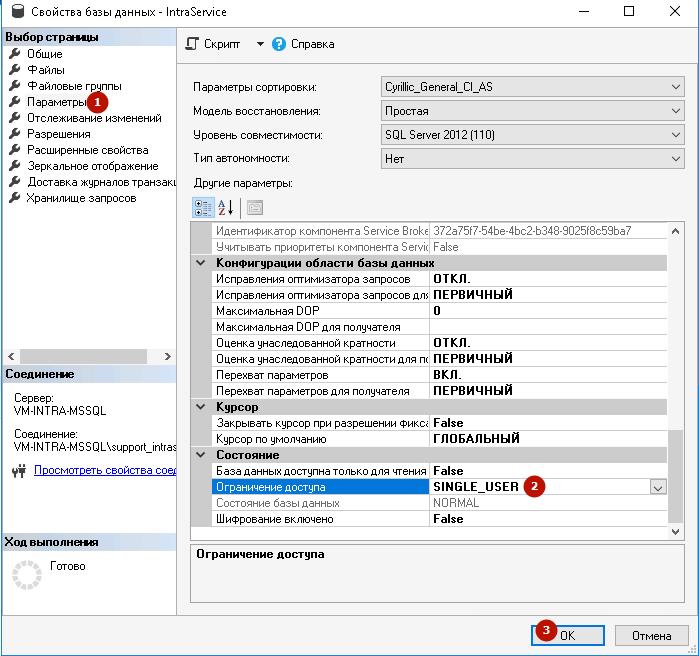Viewport: 699px width, 656px height.
Task: Click the property grid vertical scrollbar thumb
Action: (x=675, y=476)
